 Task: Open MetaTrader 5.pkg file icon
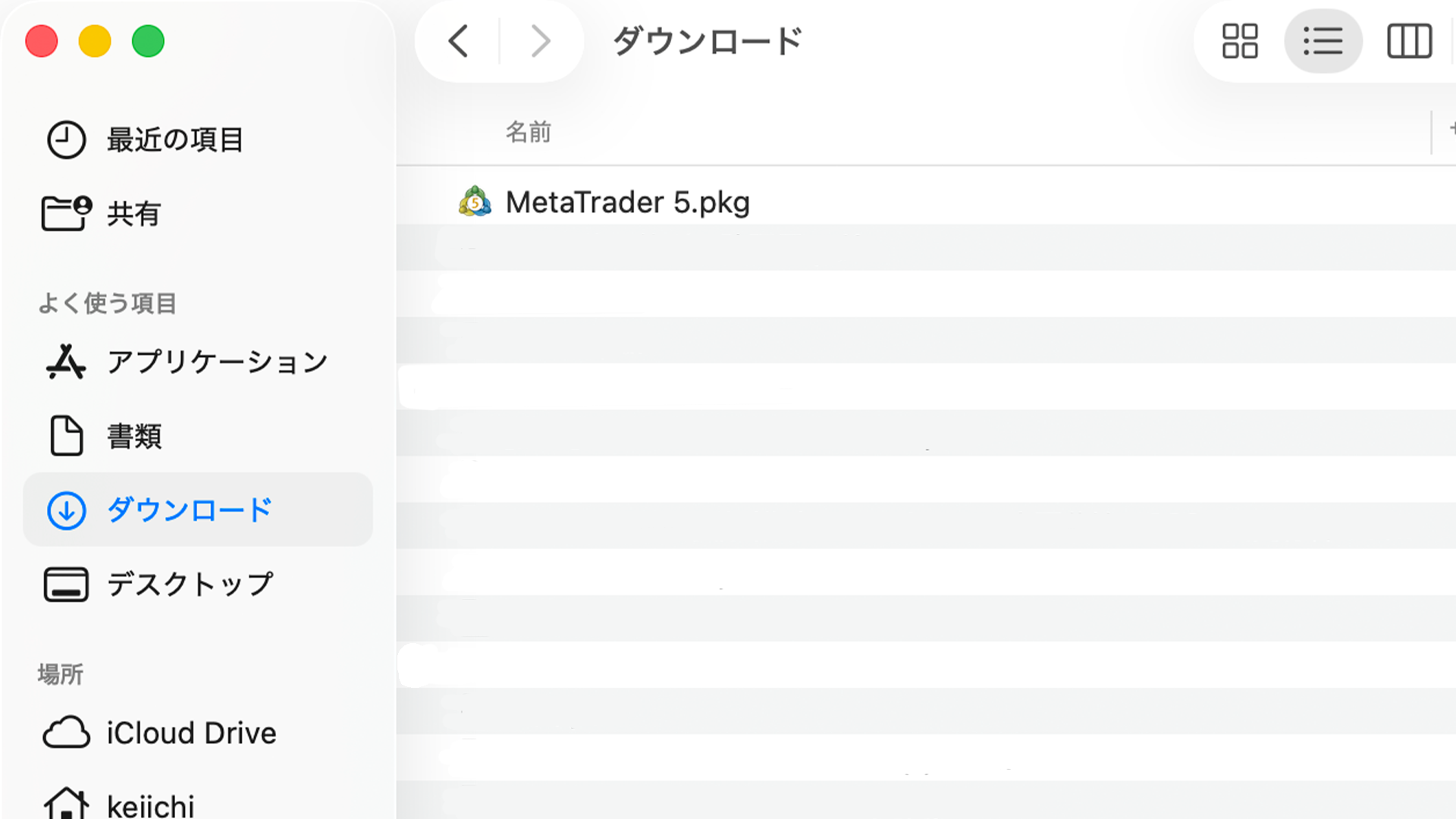point(475,202)
